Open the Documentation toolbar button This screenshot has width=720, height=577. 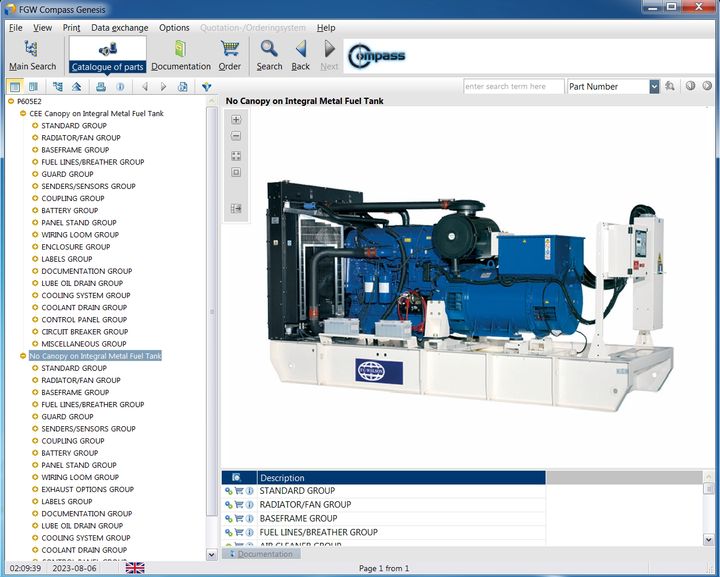181,56
